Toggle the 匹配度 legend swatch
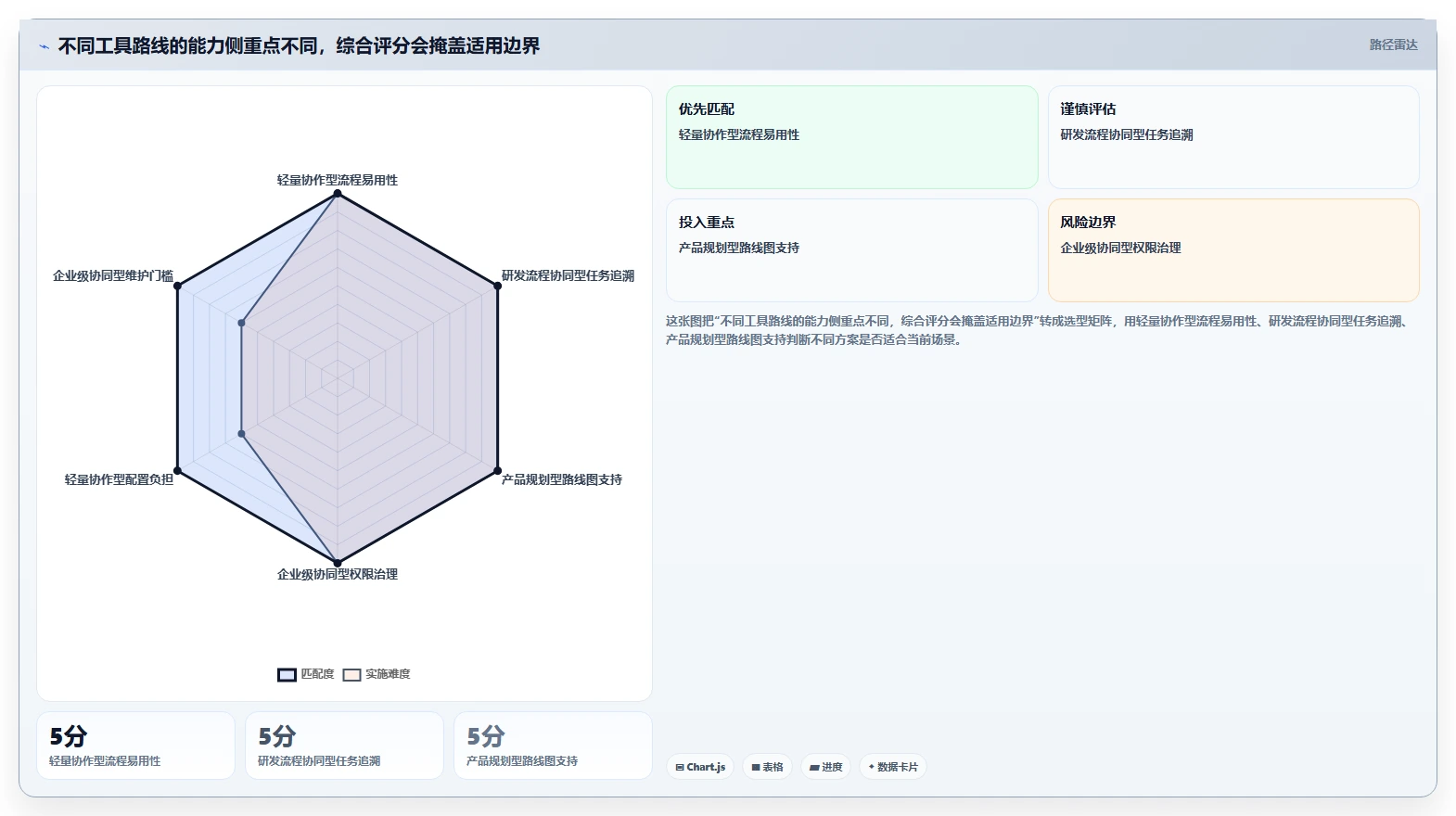Screen dimensions: 1456x816 coord(287,674)
